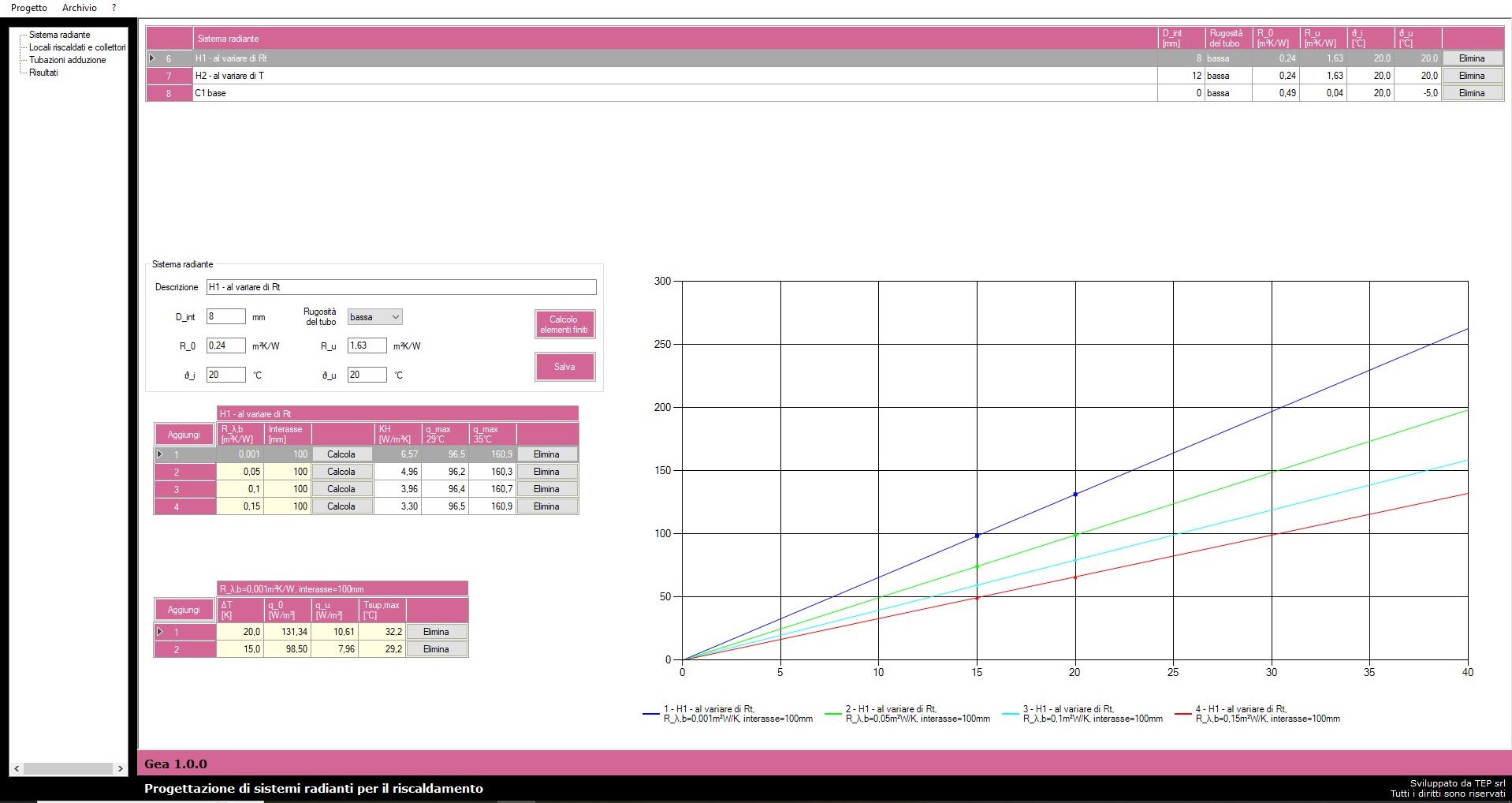Click Tsup,max value 29,2 cell
The height and width of the screenshot is (803, 1512).
(x=382, y=649)
